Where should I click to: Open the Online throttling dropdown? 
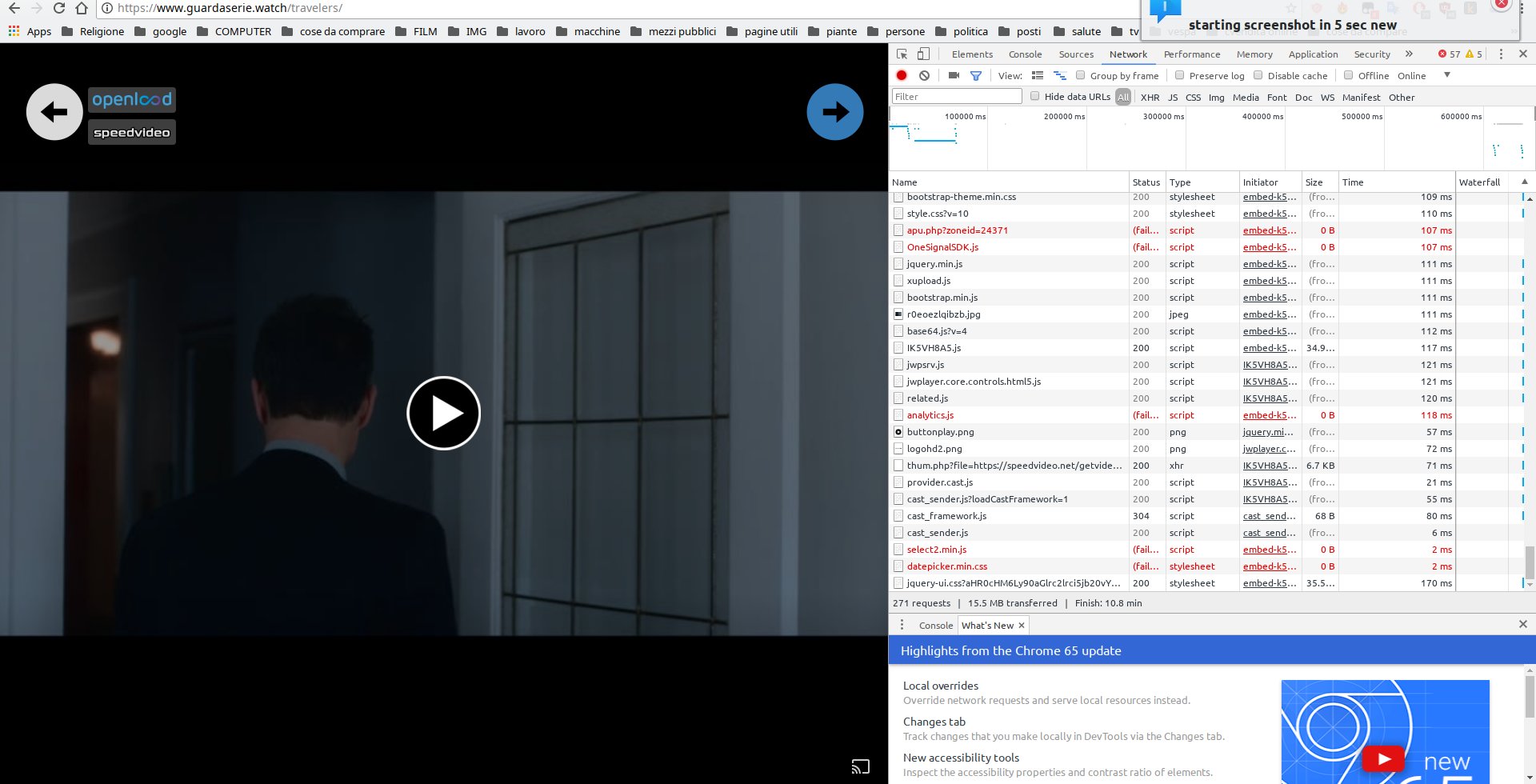(1424, 75)
